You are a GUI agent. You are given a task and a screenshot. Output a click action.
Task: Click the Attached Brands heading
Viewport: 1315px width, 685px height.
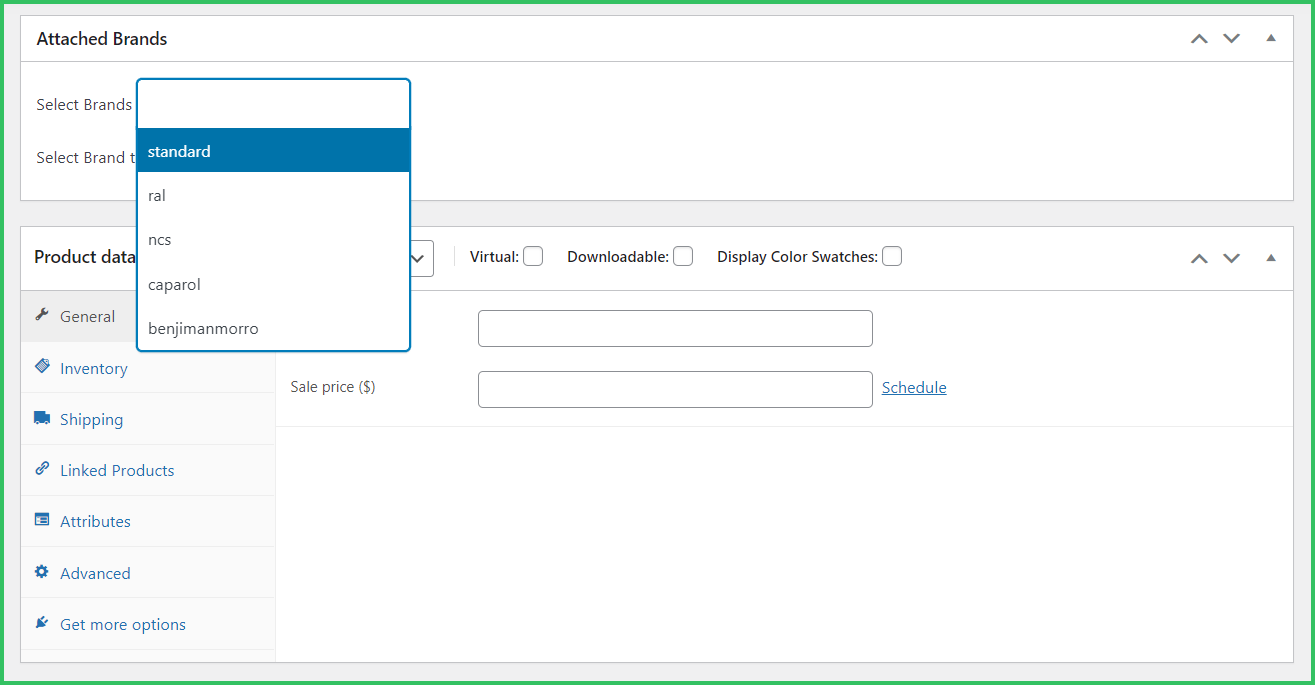pos(102,39)
